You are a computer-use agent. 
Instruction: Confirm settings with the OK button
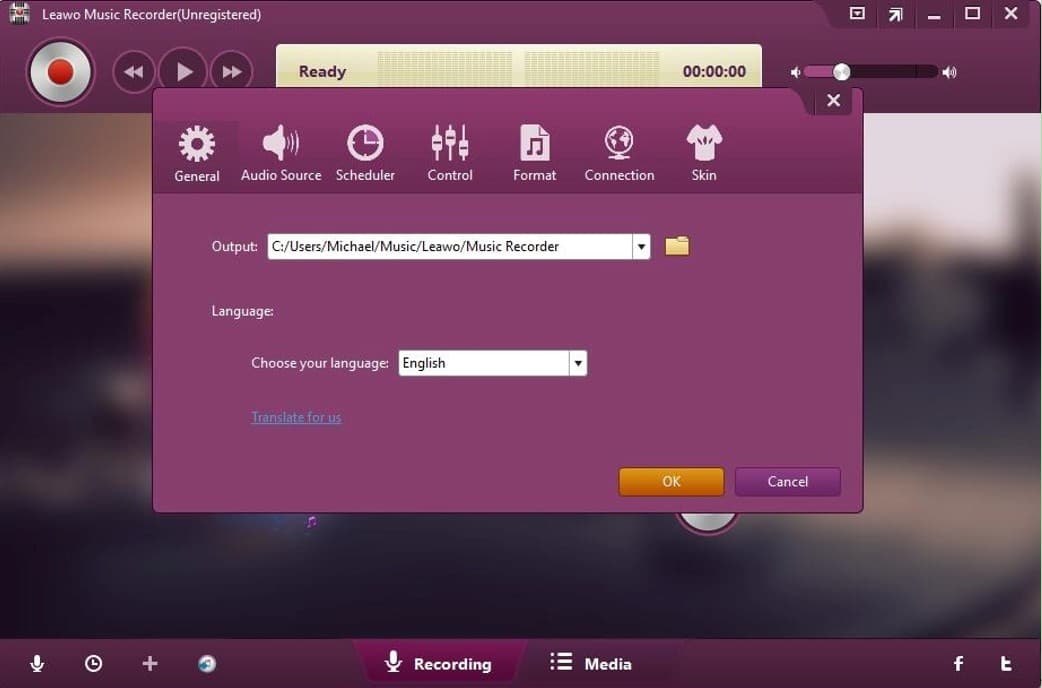point(671,482)
